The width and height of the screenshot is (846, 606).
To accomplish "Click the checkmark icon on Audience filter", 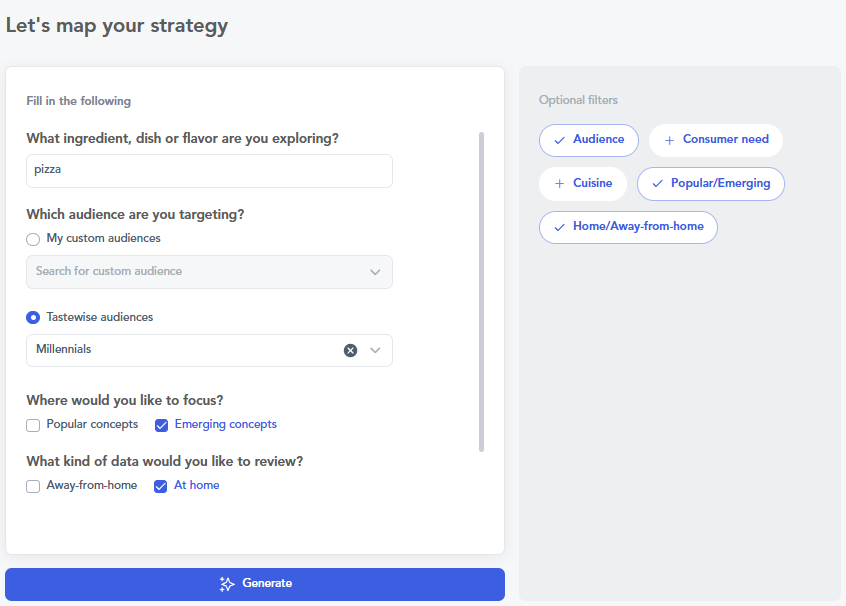I will click(x=559, y=140).
